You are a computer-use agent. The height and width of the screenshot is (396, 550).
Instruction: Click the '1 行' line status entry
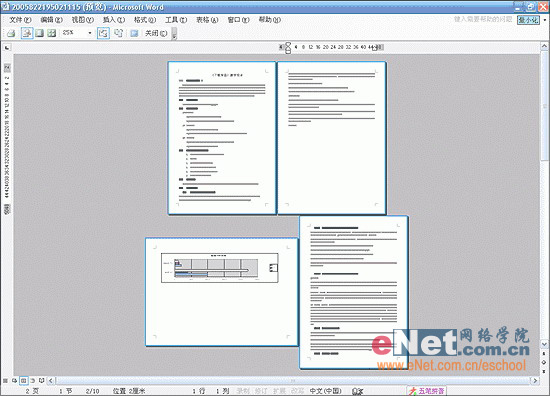click(x=199, y=391)
